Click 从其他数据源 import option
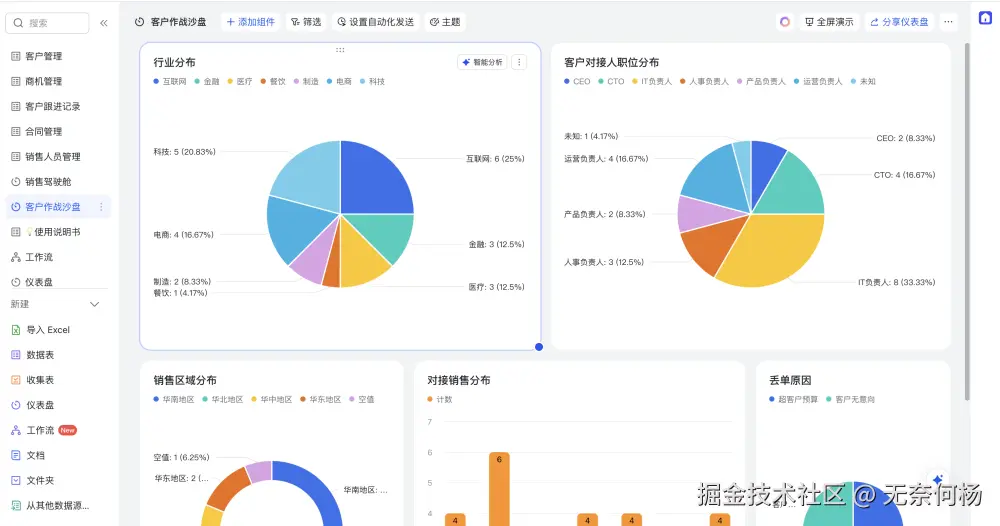The image size is (1000, 526). pyautogui.click(x=57, y=506)
